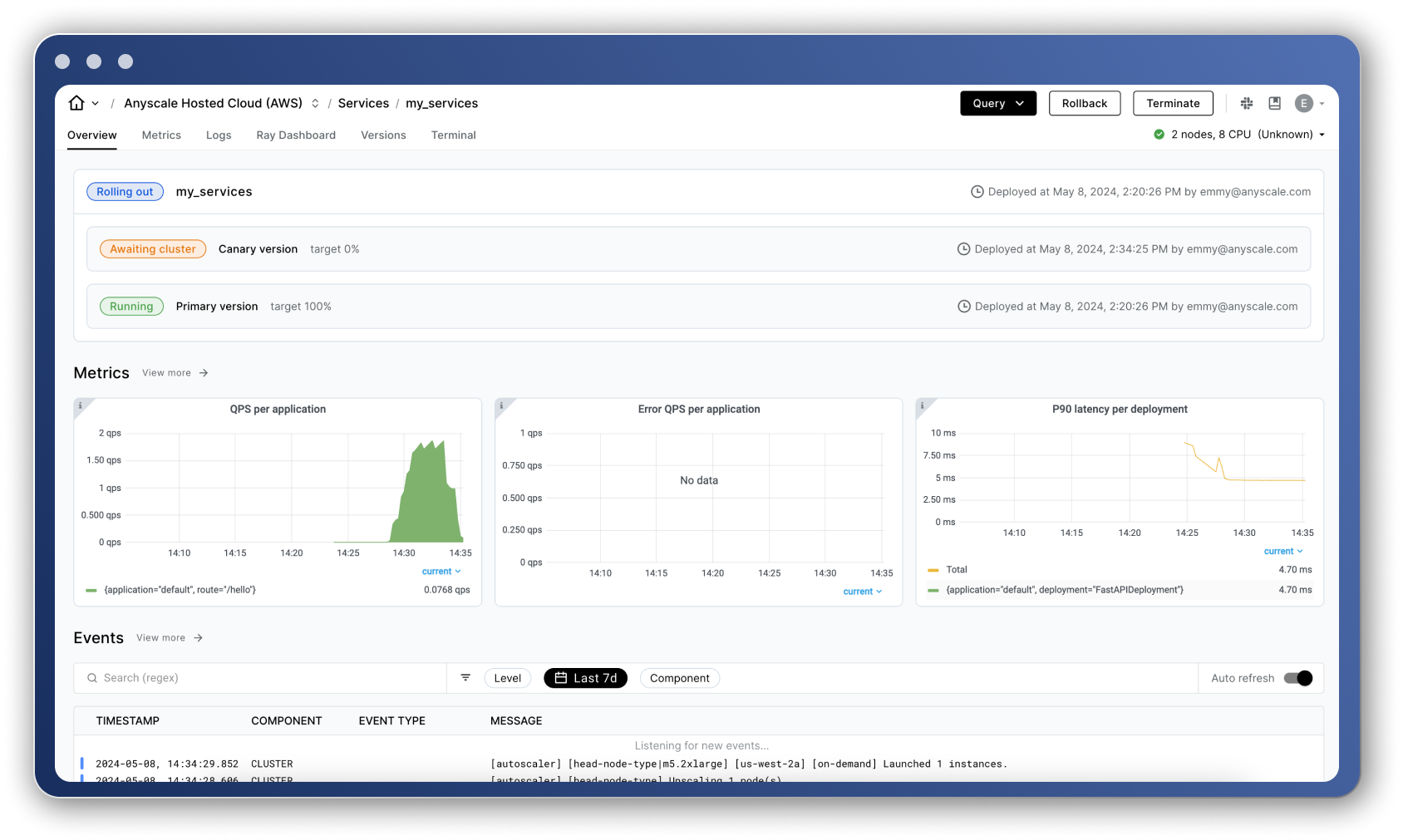Open the Slack integration icon

(x=1247, y=103)
